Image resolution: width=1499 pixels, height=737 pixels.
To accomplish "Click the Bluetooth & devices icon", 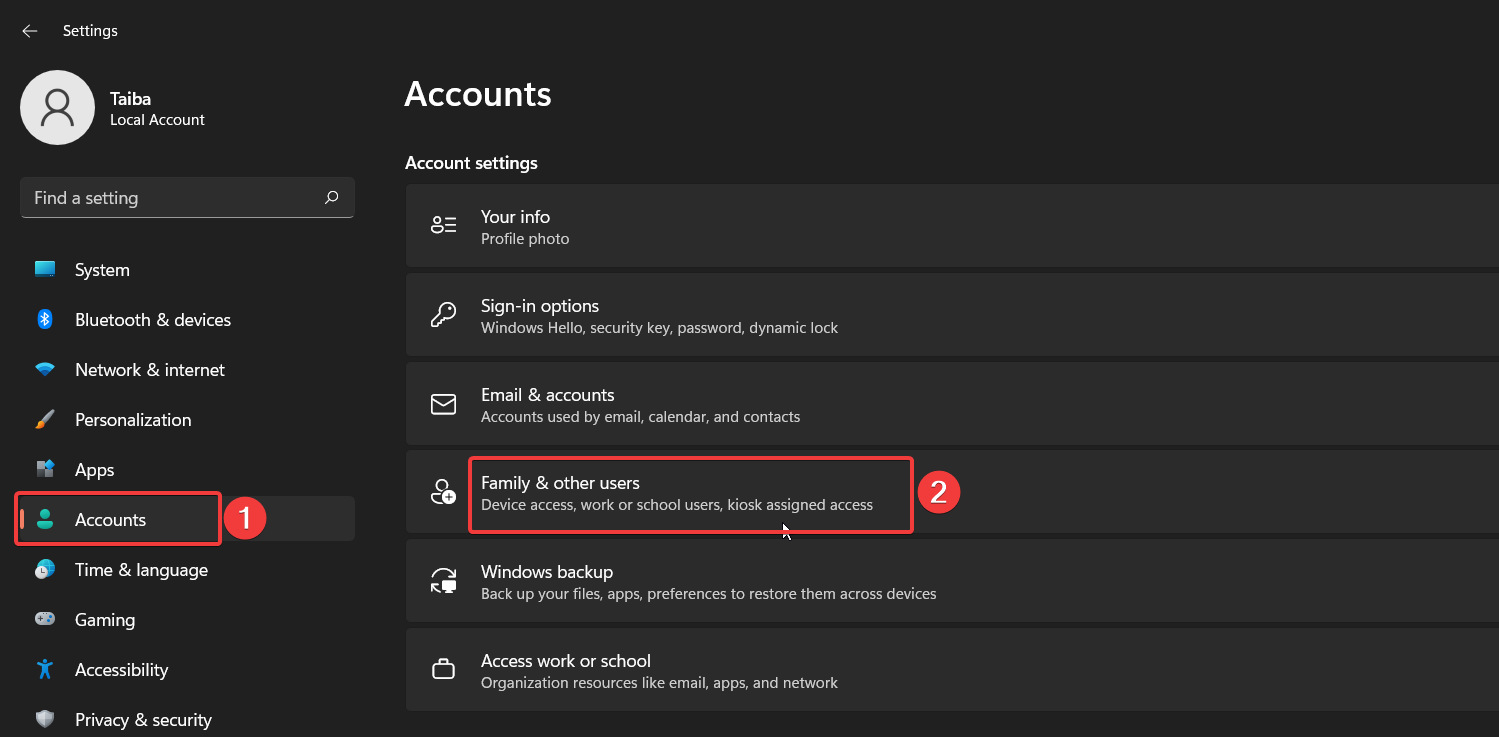I will (x=45, y=319).
